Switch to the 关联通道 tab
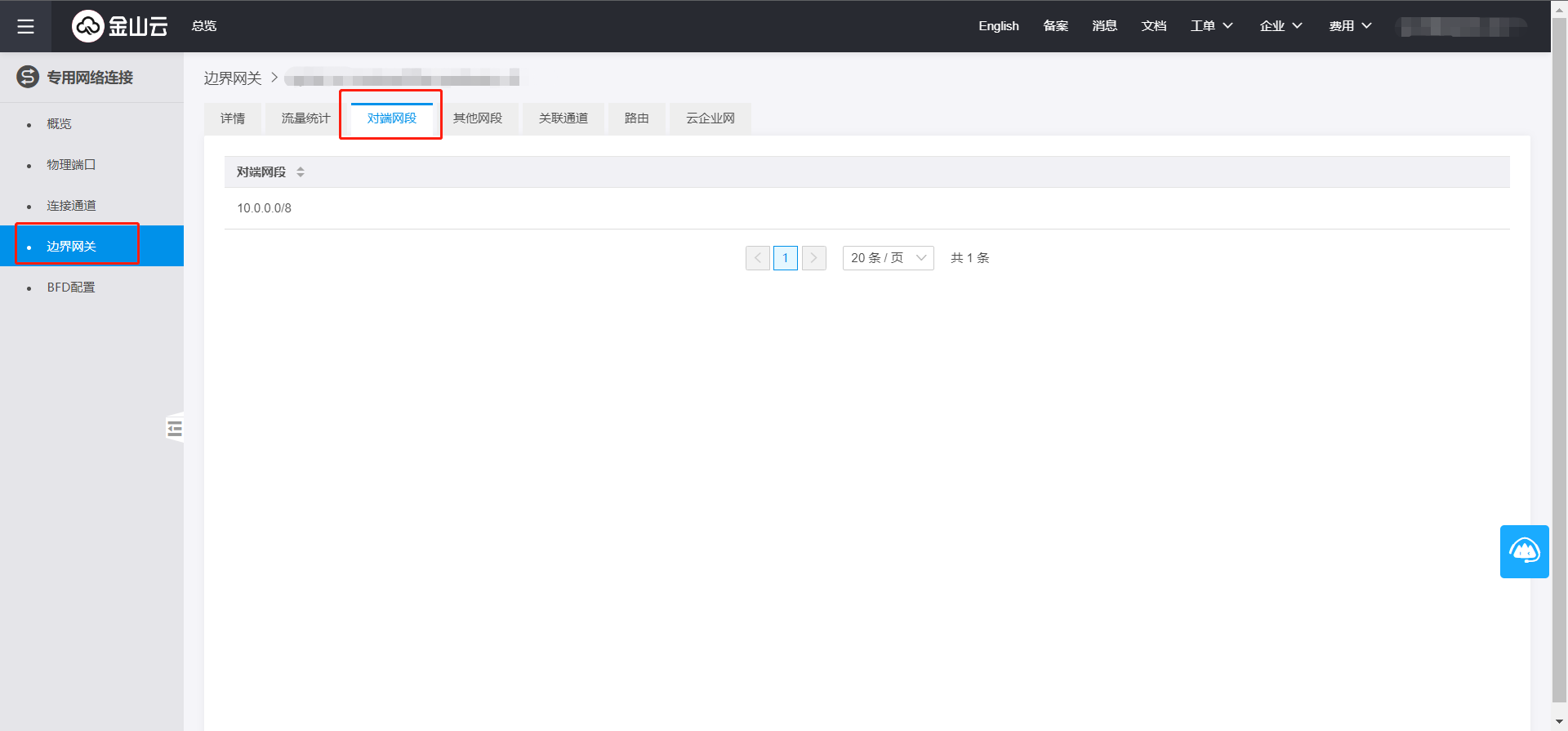Viewport: 1568px width, 731px height. 563,118
